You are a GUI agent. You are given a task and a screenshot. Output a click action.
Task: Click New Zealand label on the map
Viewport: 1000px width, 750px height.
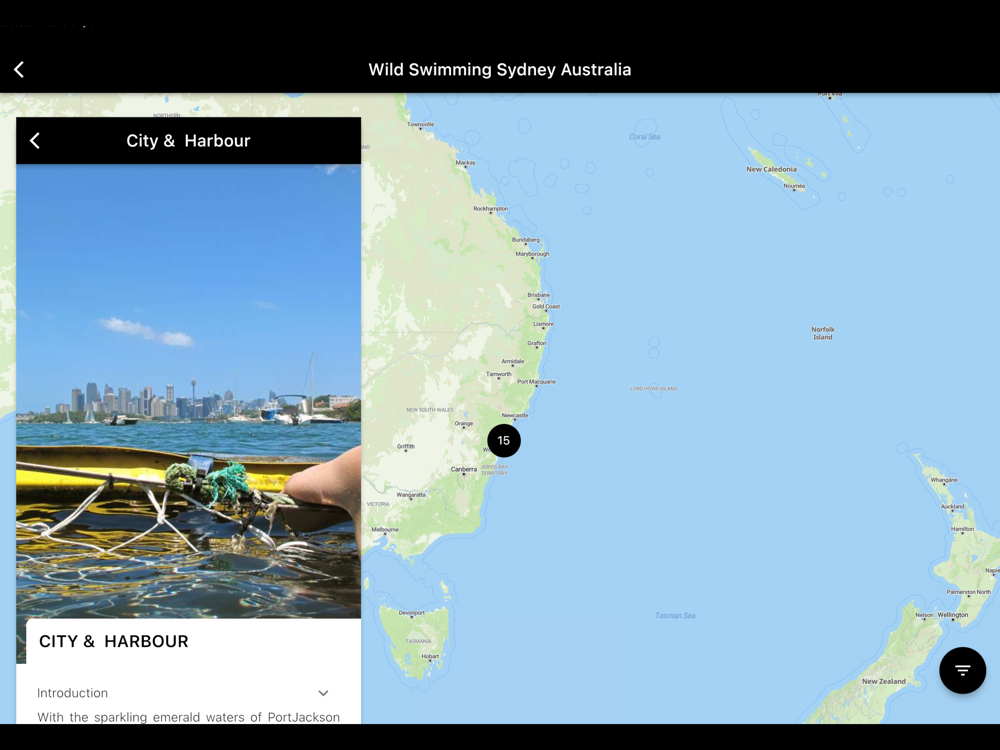(884, 681)
